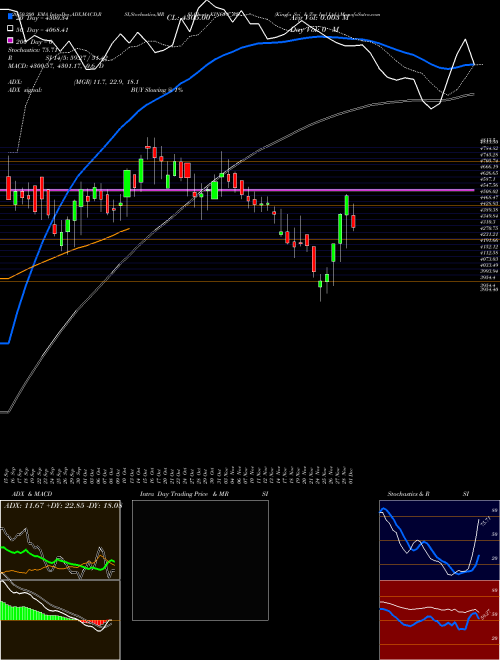Click the MACD values line in the legend
The image size is (500, 660).
tap(56, 66)
